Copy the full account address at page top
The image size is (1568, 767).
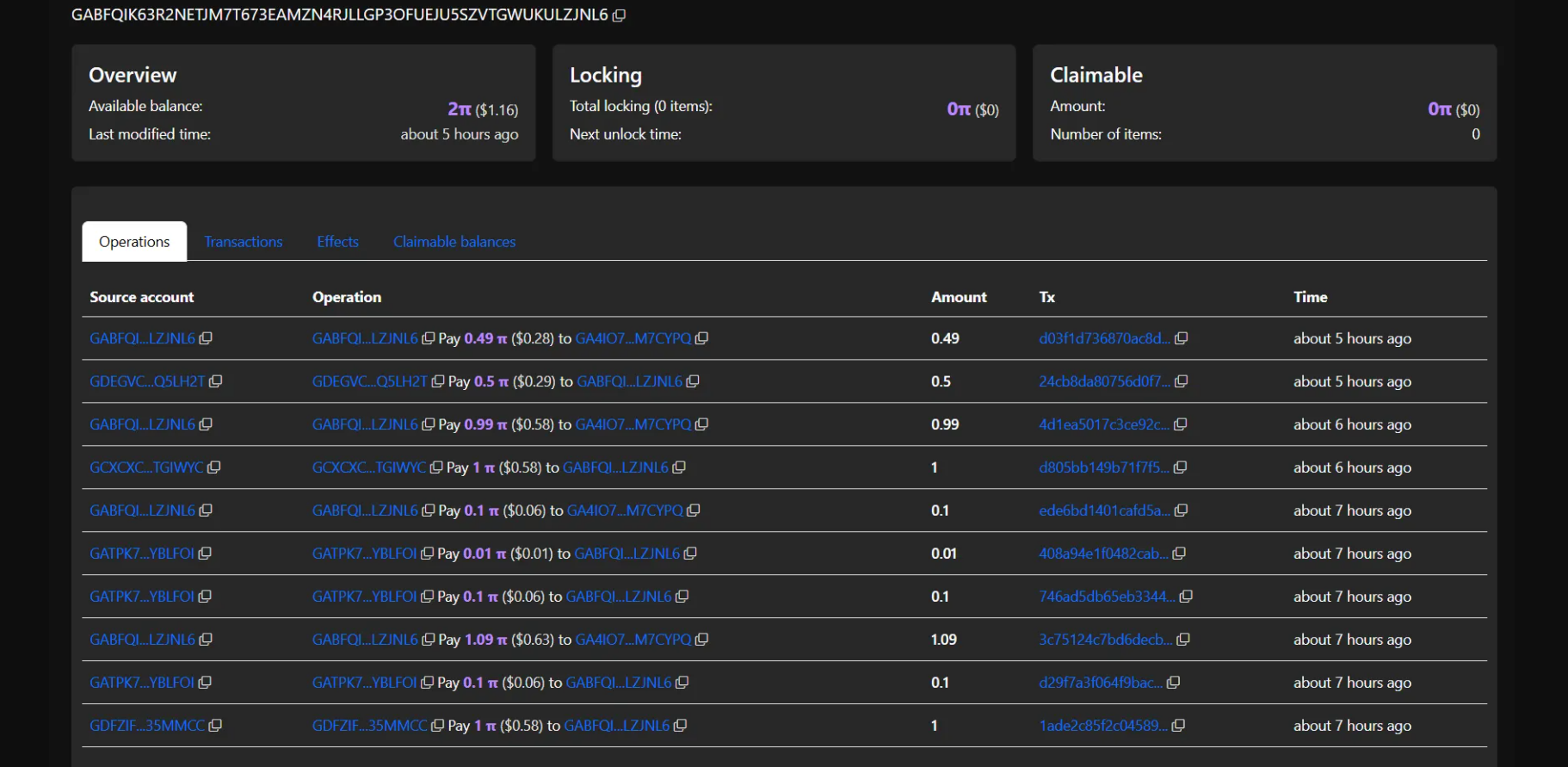pyautogui.click(x=619, y=15)
